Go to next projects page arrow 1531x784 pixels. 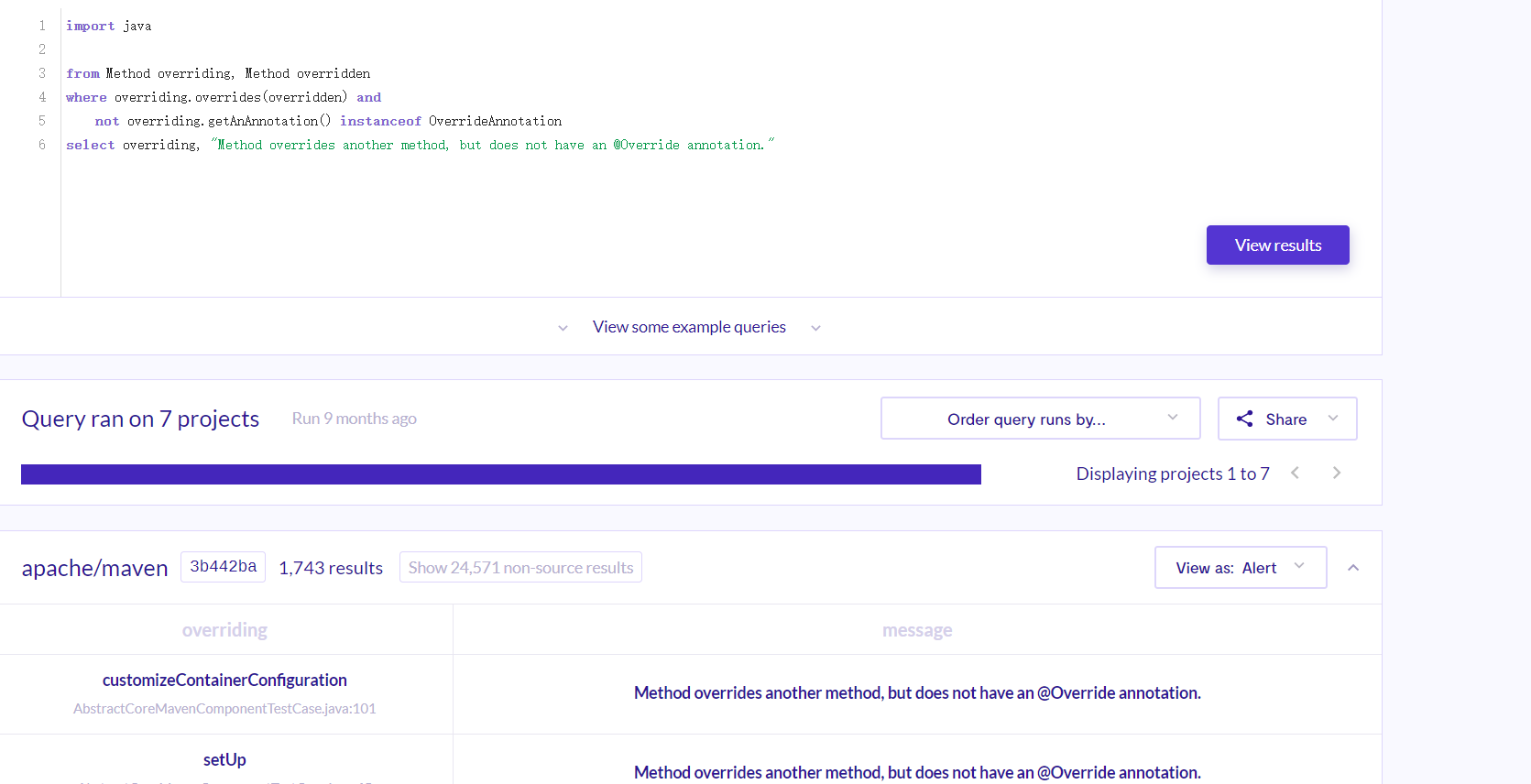click(1337, 473)
